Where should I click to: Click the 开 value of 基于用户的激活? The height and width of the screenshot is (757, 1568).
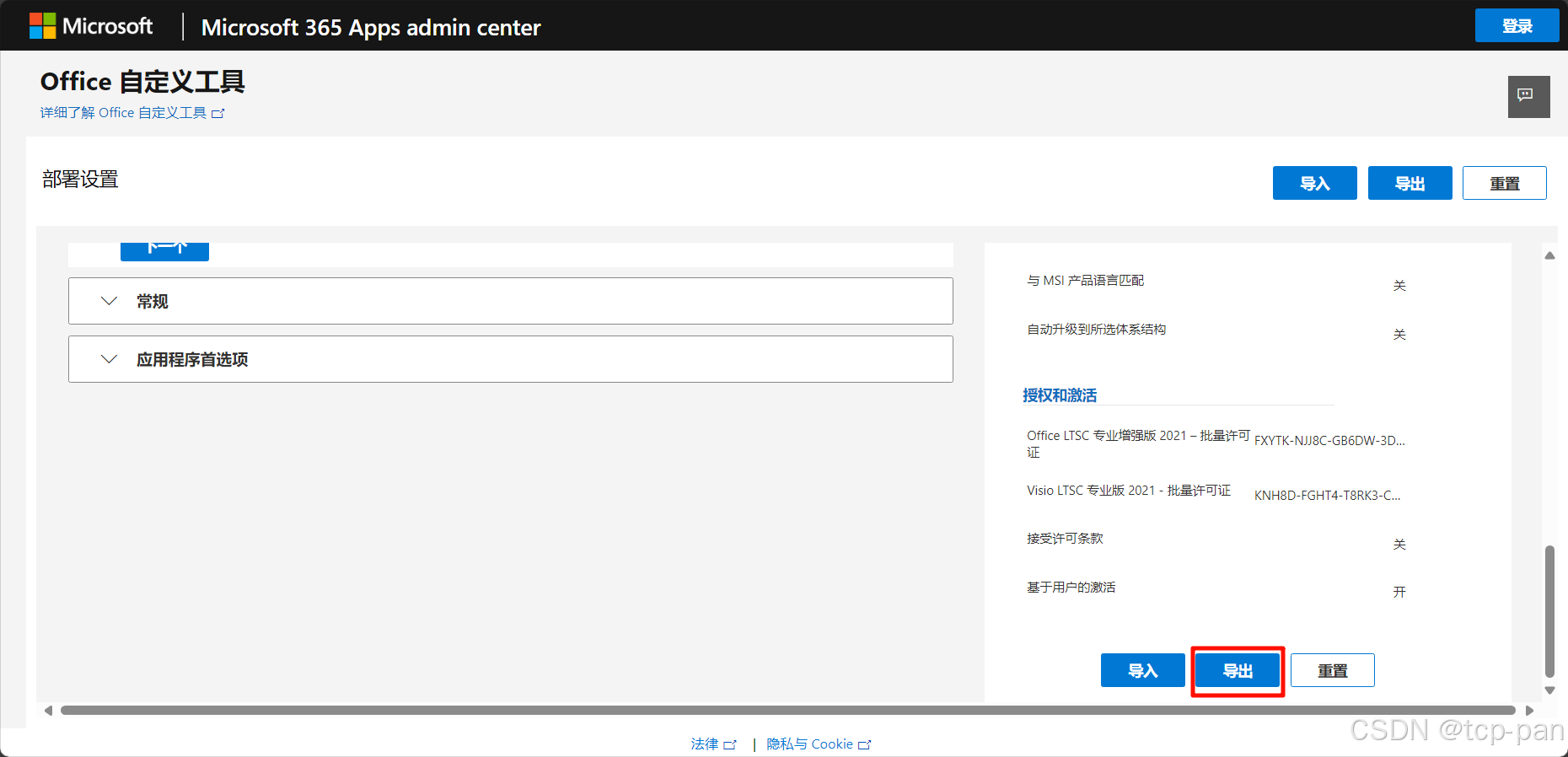pyautogui.click(x=1399, y=592)
